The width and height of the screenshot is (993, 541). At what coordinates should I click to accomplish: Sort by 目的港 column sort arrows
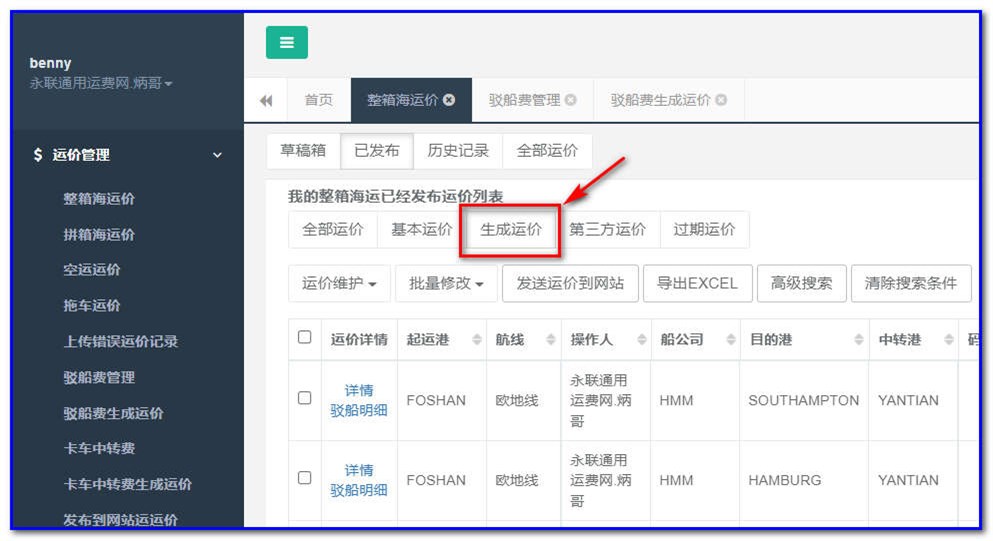[859, 340]
